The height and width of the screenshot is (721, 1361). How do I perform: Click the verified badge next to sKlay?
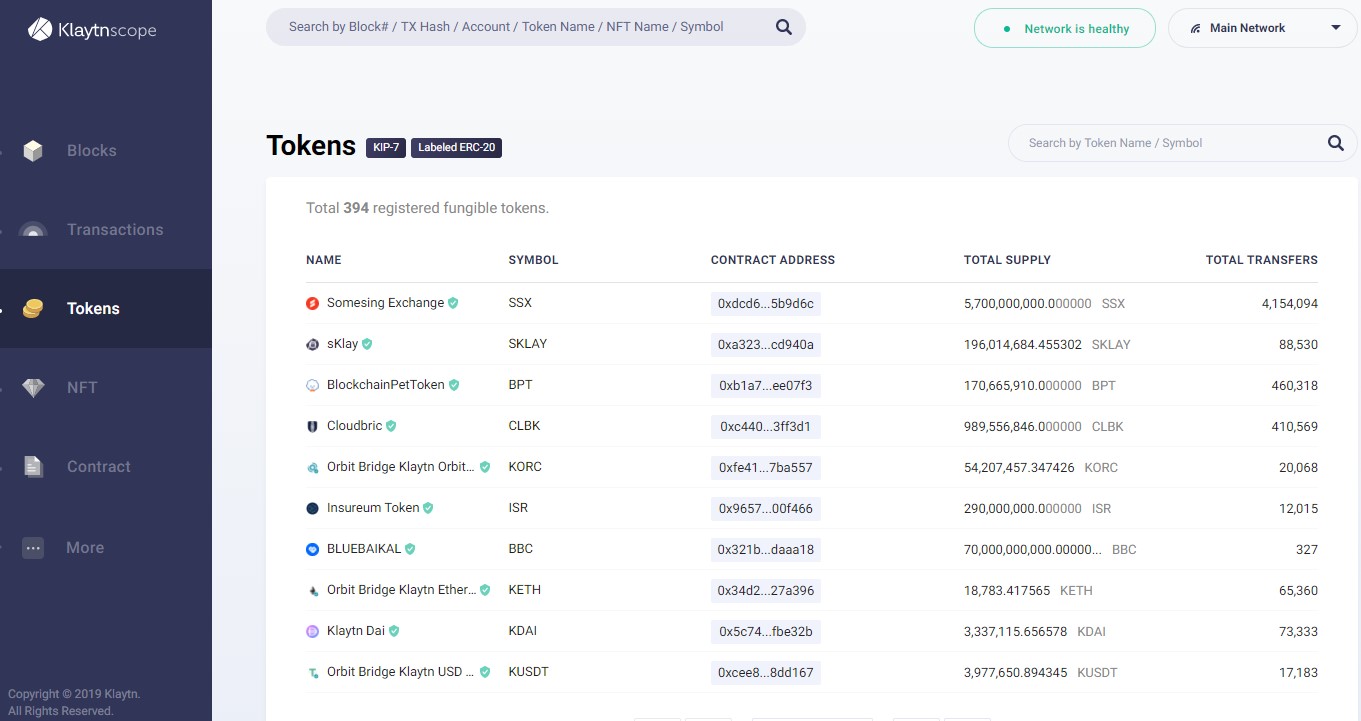pos(367,344)
